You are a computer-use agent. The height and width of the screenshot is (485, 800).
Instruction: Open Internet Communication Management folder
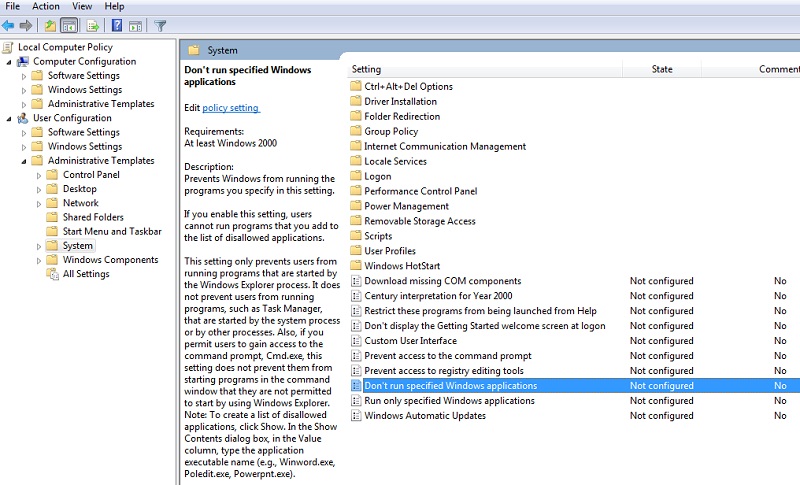tap(445, 146)
